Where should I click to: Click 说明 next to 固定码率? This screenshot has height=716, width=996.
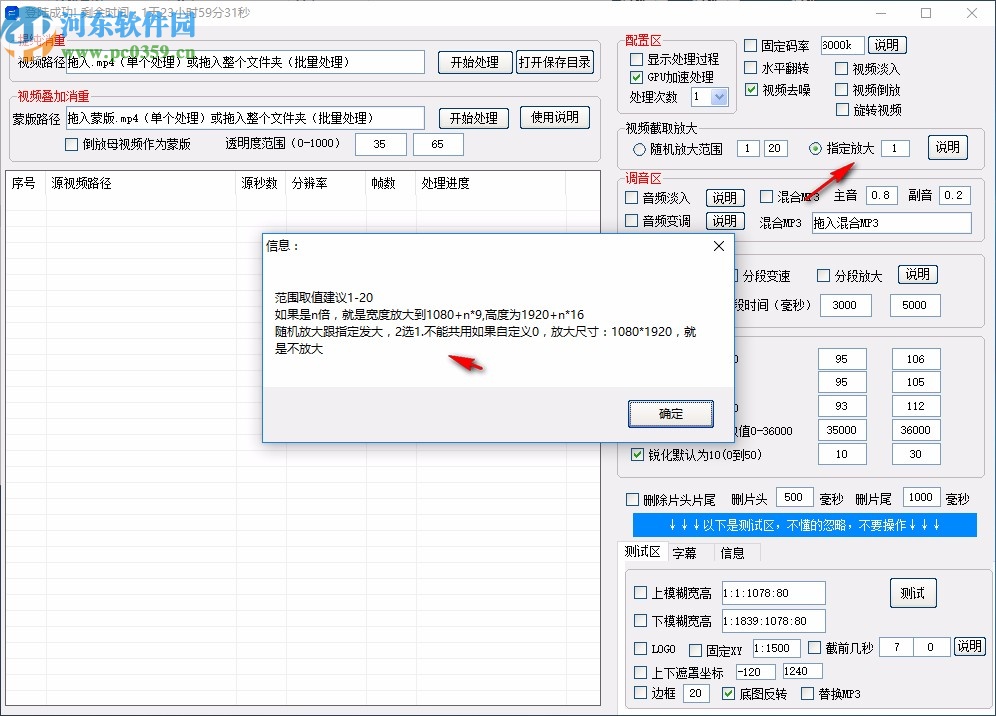coord(889,44)
